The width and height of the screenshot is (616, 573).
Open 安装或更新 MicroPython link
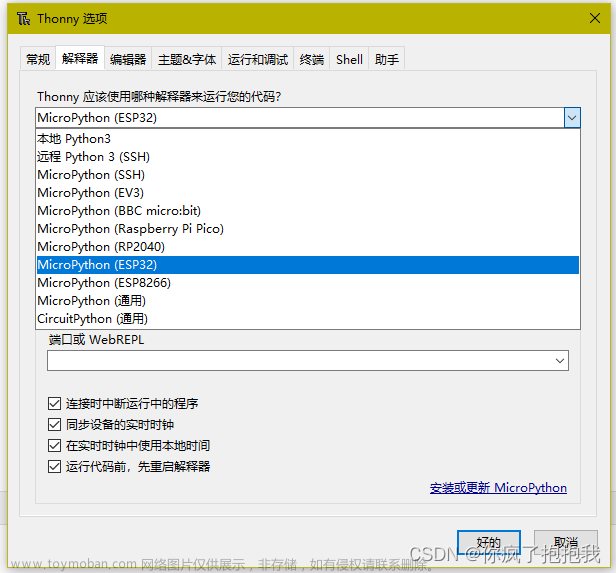(x=498, y=488)
